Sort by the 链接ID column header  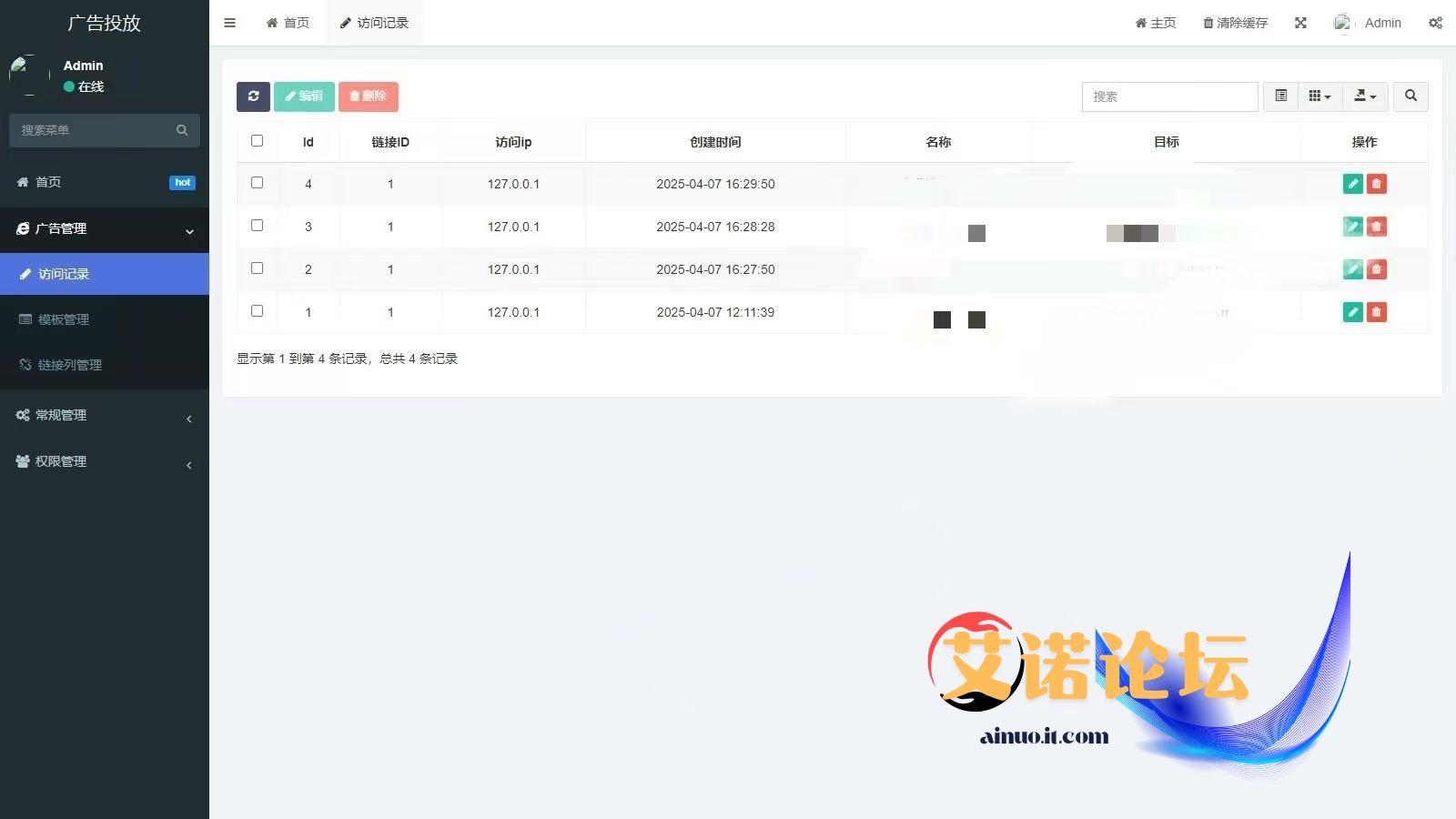point(390,142)
